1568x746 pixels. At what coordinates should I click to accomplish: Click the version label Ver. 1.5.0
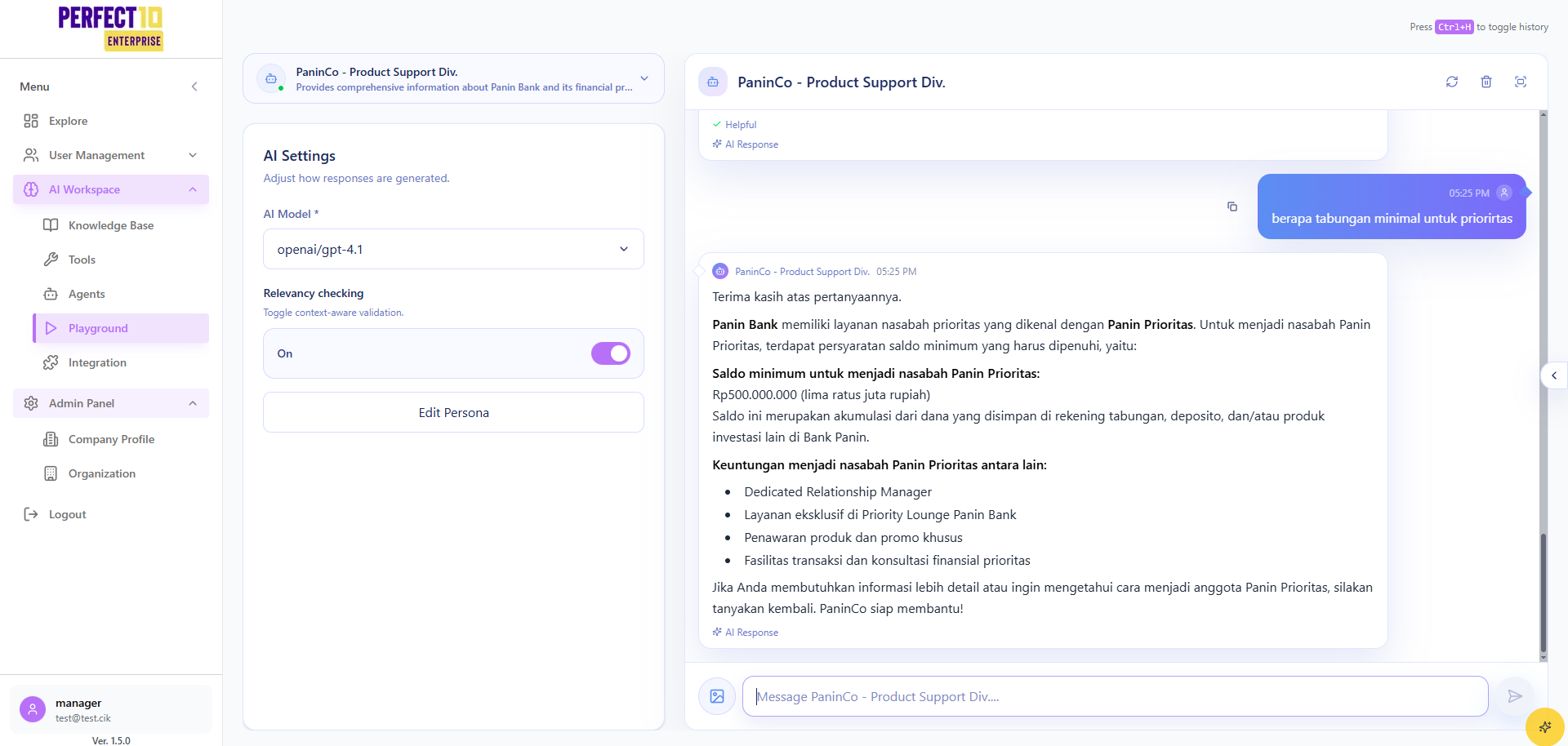111,741
